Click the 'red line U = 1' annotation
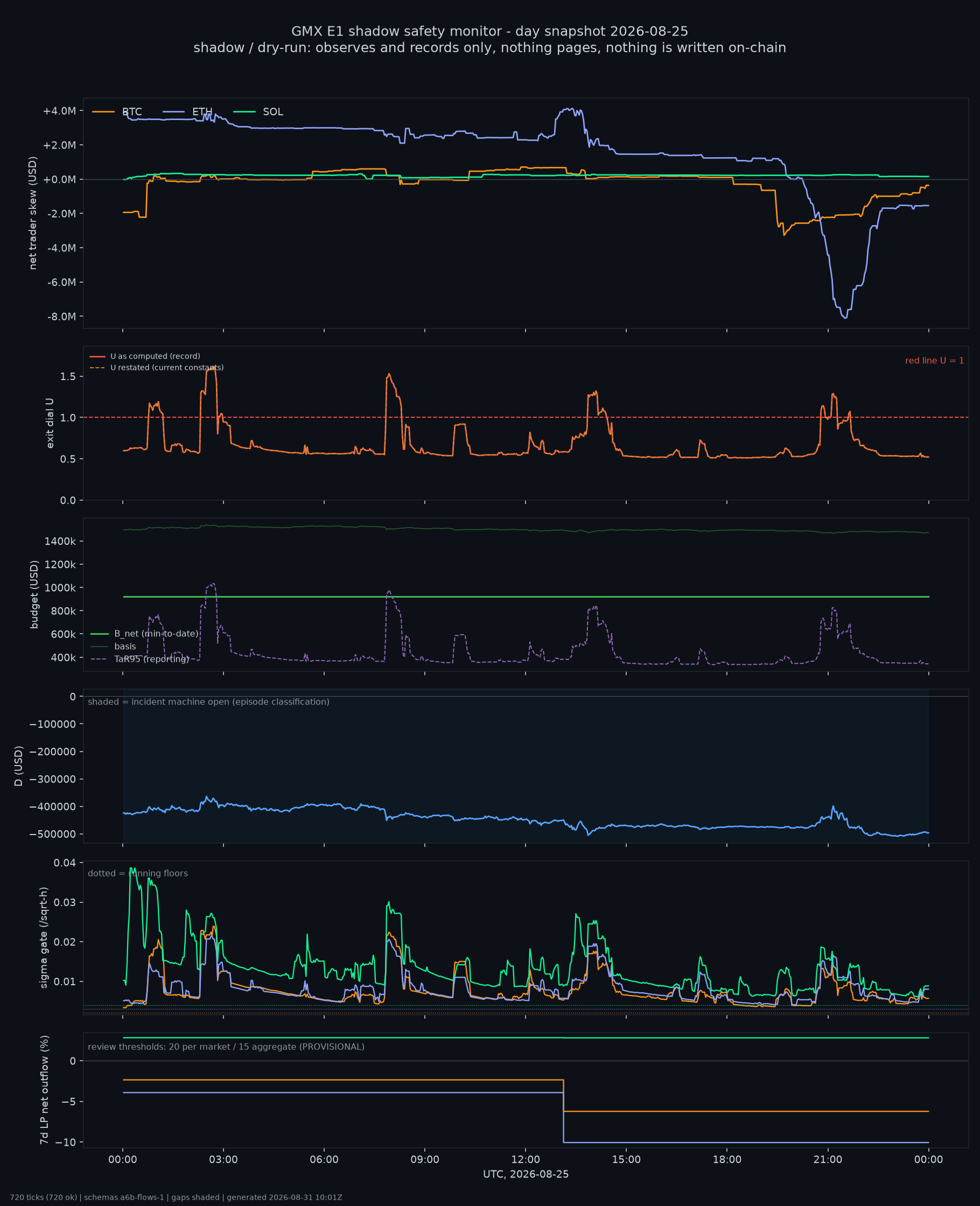The height and width of the screenshot is (1206, 980). (934, 361)
